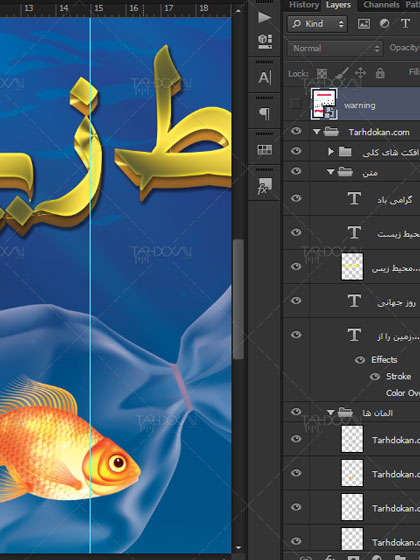The width and height of the screenshot is (420, 560).
Task: Show the hidden warning layer
Action: pyautogui.click(x=296, y=104)
